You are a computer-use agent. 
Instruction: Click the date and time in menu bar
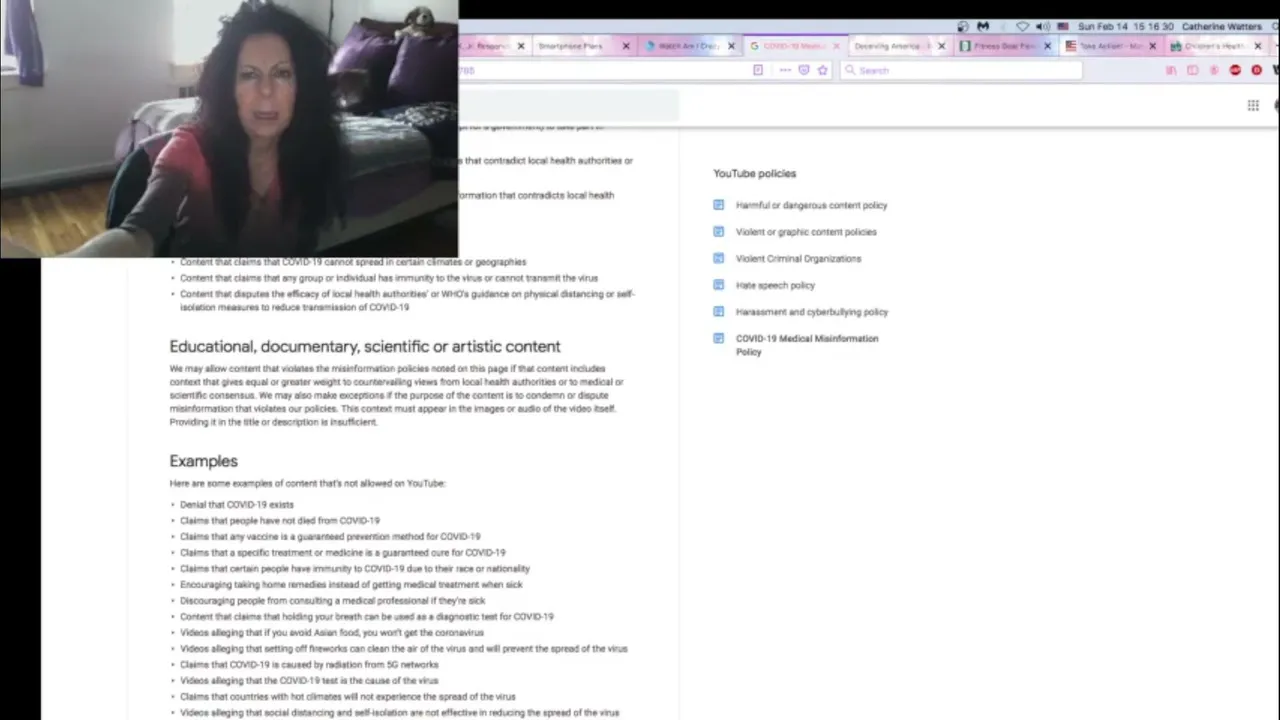pos(1124,27)
